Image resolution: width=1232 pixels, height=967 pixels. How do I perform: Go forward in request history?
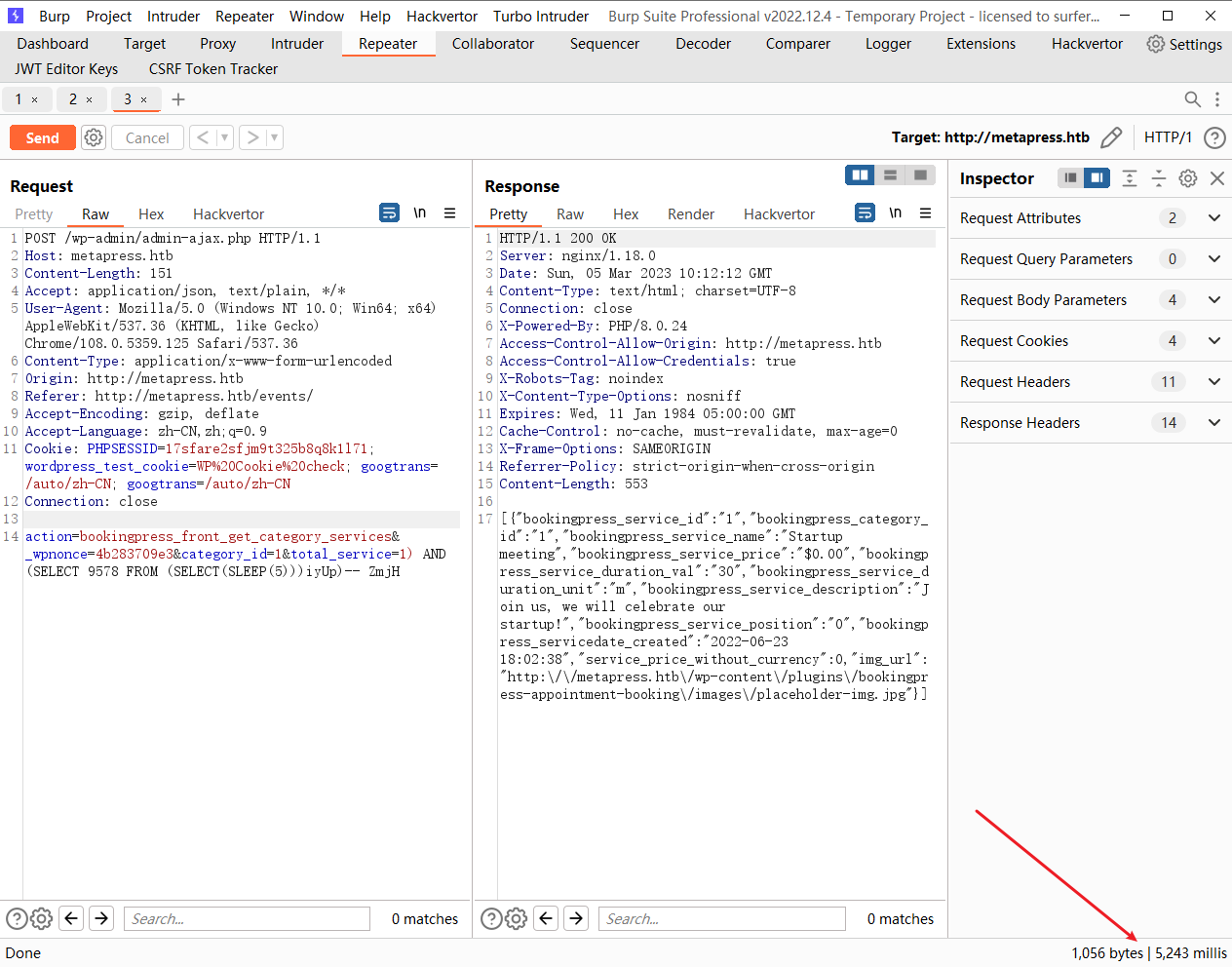point(252,137)
